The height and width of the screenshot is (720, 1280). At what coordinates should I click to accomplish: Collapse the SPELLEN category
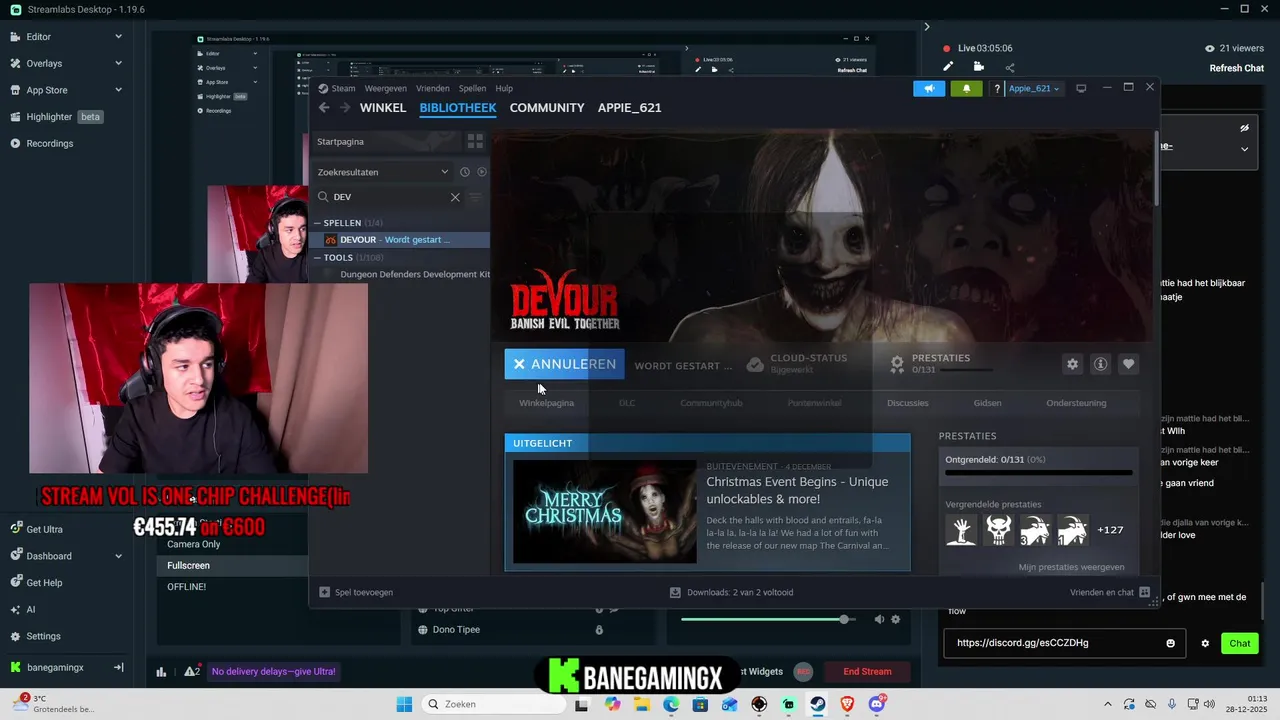pos(318,223)
